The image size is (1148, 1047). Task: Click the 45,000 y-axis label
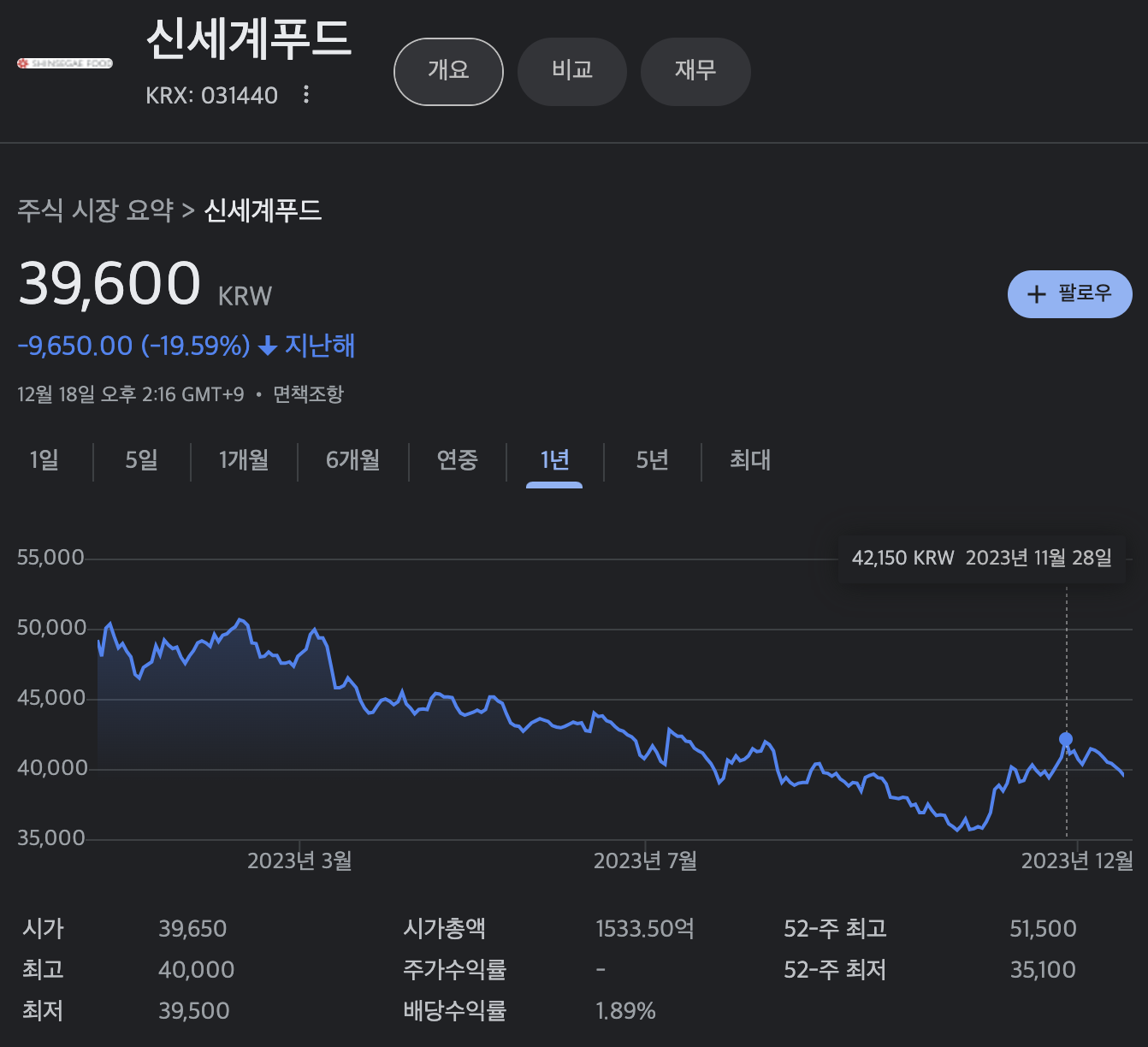pos(51,698)
